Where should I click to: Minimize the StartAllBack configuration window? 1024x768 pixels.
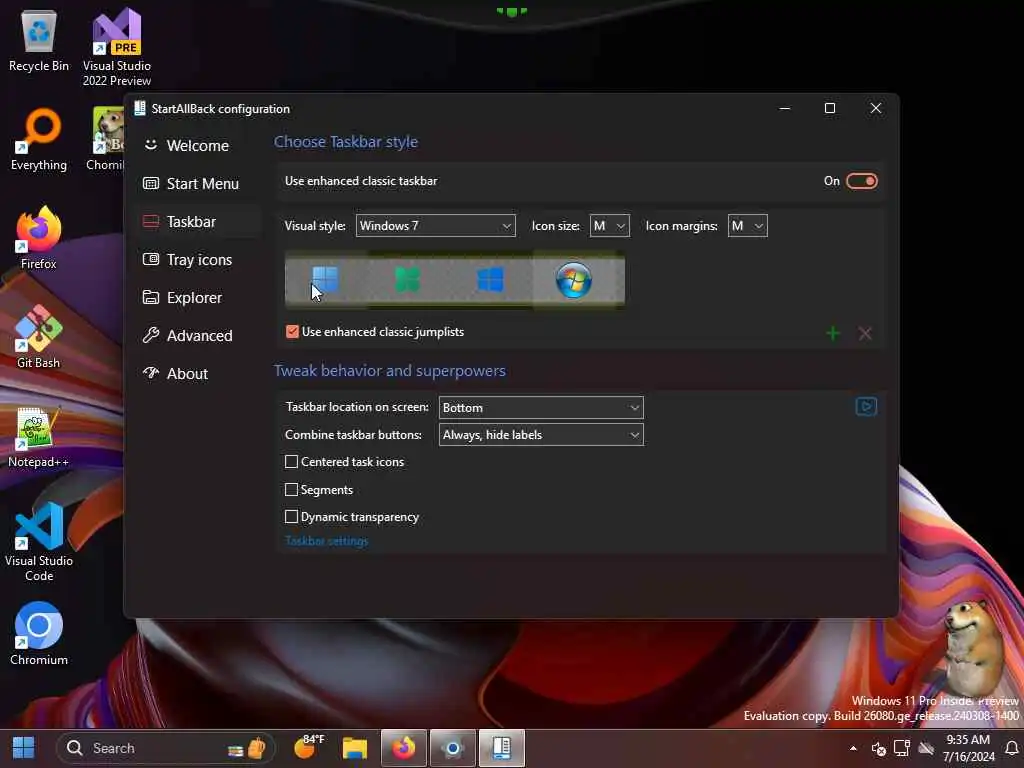(785, 108)
